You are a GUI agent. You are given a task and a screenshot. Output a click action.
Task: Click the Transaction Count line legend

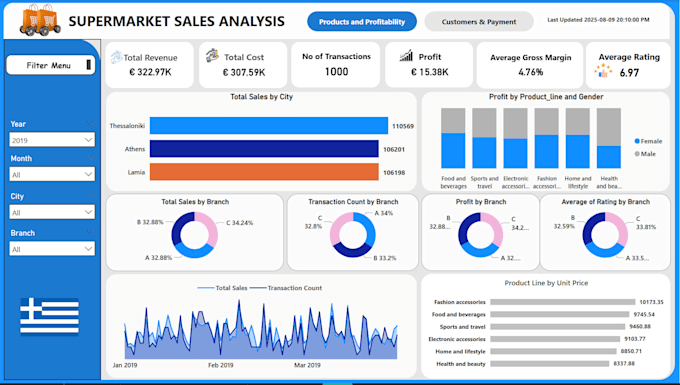[x=286, y=288]
